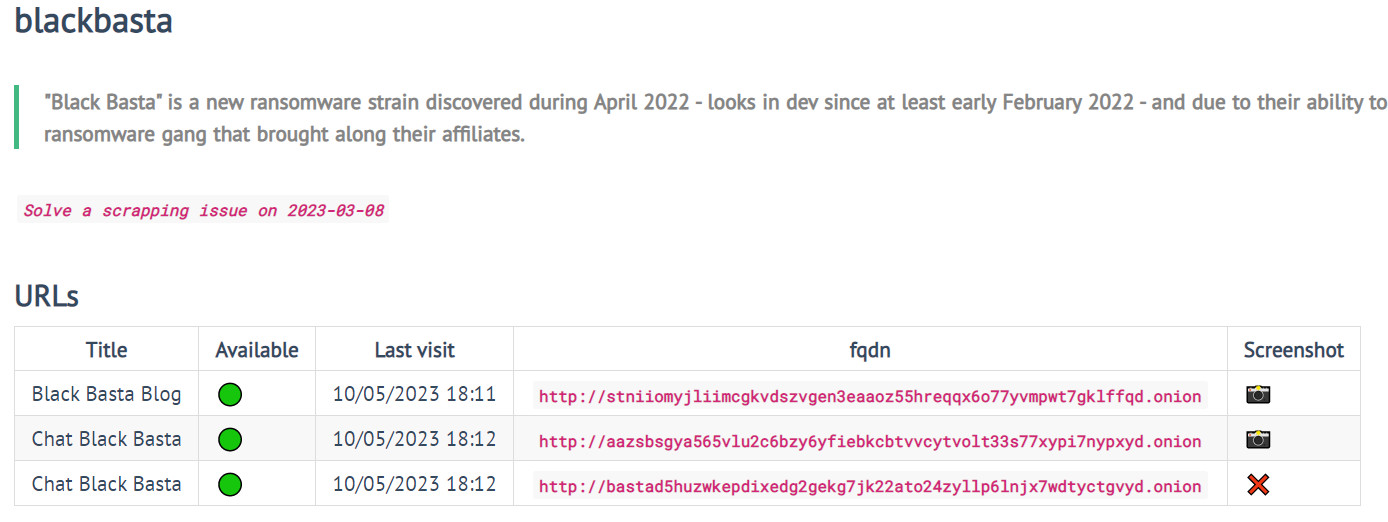This screenshot has width=1388, height=522.
Task: Select the Black Basta Blog title cell
Action: click(107, 394)
